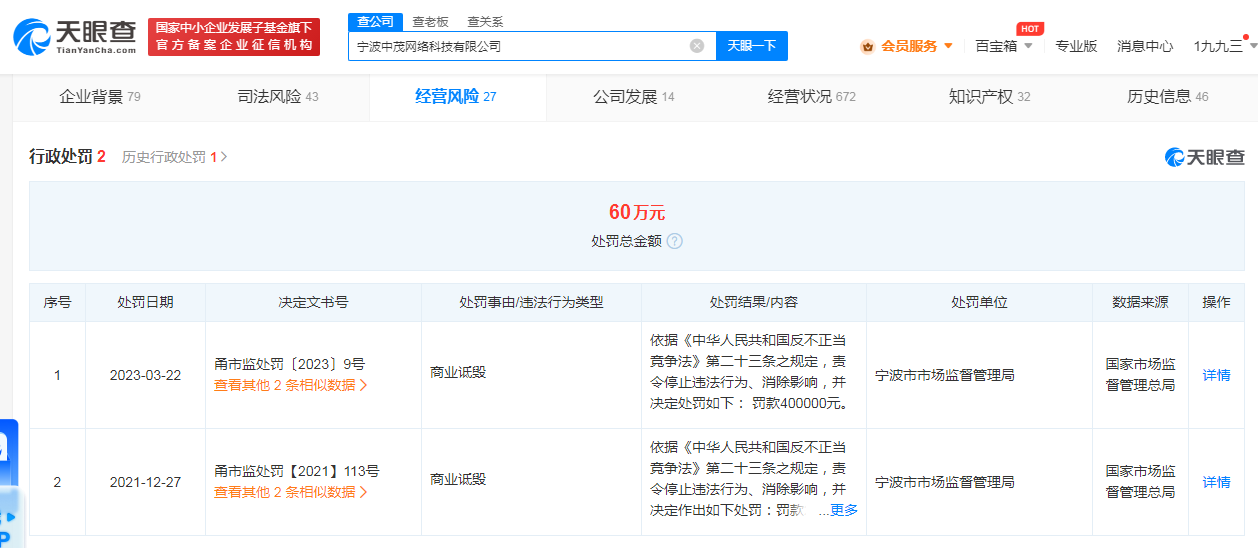
Task: Click the 处罚日期 column header
Action: (x=145, y=302)
